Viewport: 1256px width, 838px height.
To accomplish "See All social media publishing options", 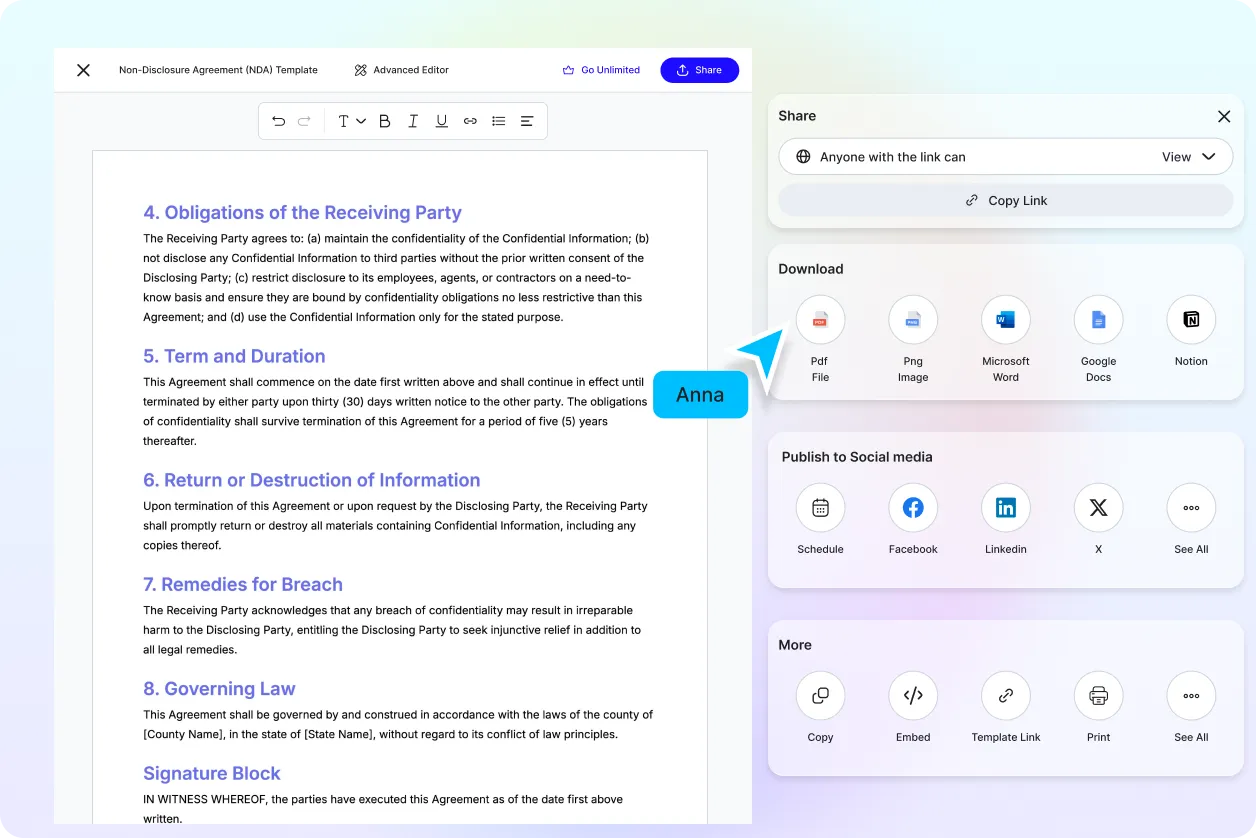I will [1190, 507].
